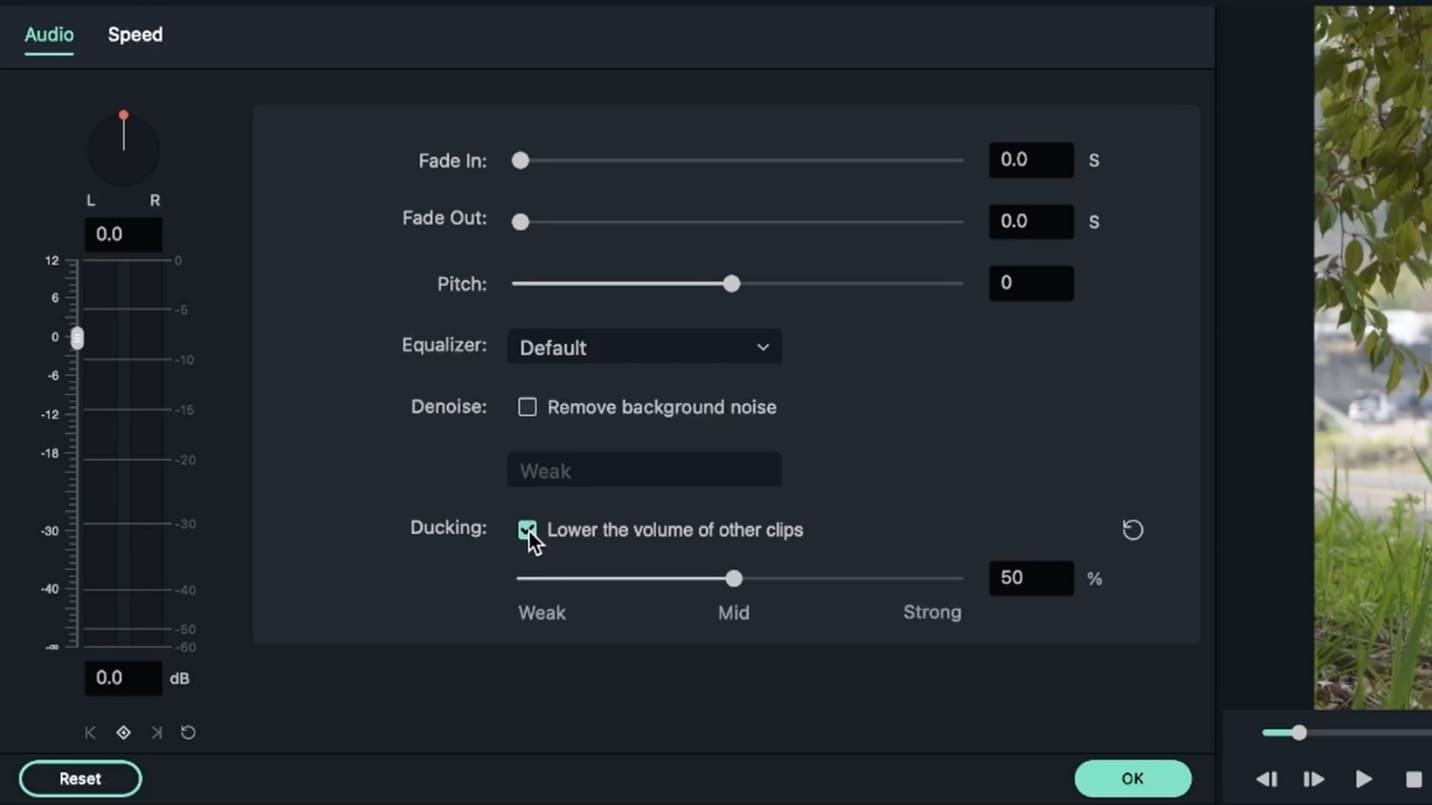Click the preview progress bar handle
1432x805 pixels.
(1299, 733)
